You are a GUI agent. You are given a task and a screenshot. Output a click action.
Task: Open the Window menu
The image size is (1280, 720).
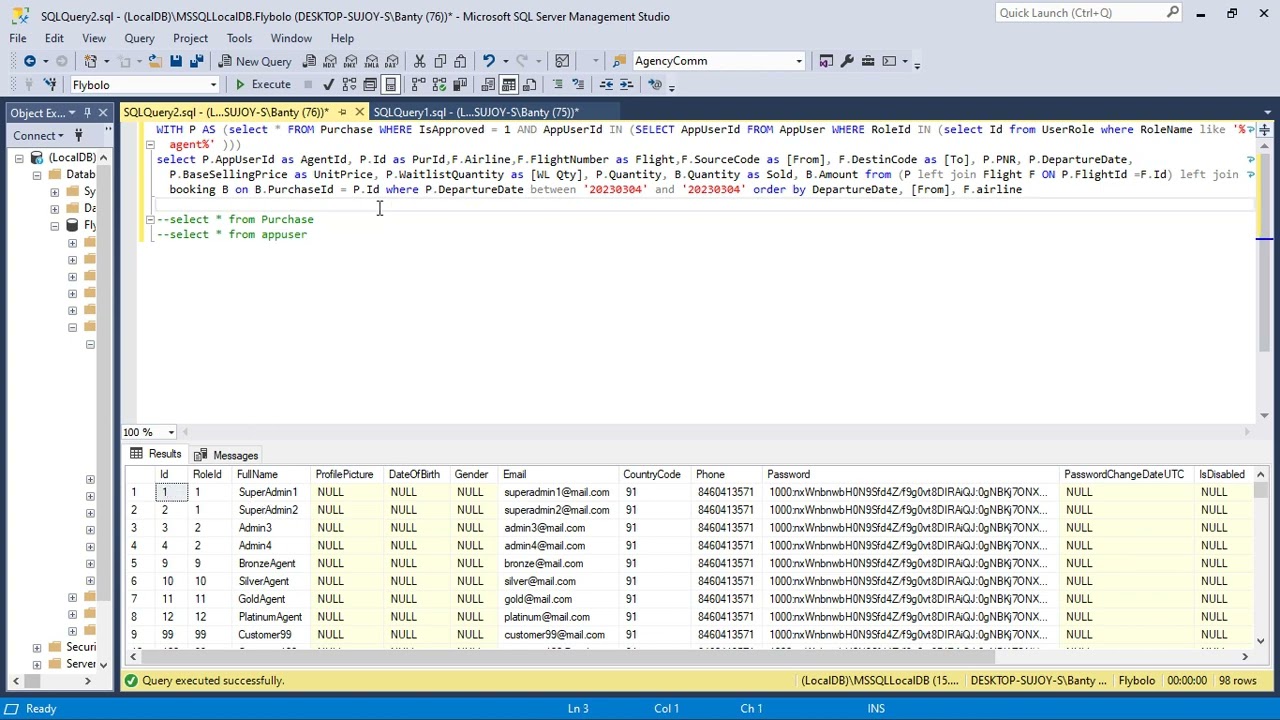291,38
